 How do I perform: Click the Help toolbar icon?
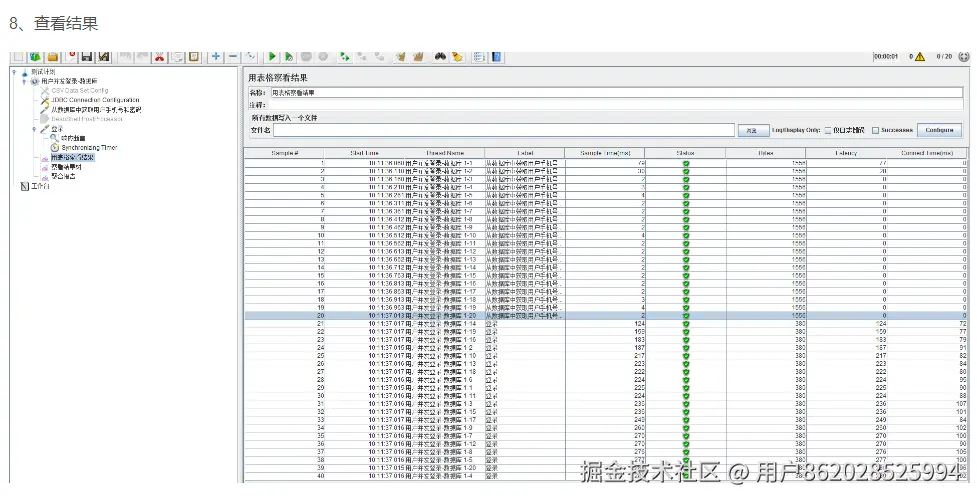496,57
